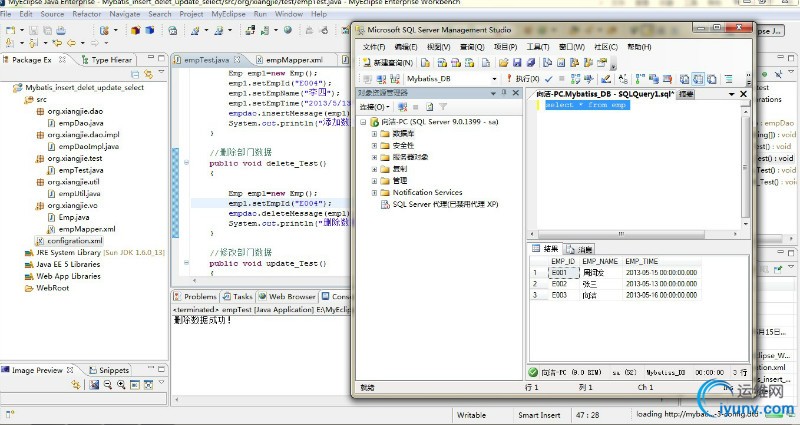This screenshot has height=425, width=800.
Task: Click the 执行 (Execute) query button
Action: pyautogui.click(x=524, y=79)
